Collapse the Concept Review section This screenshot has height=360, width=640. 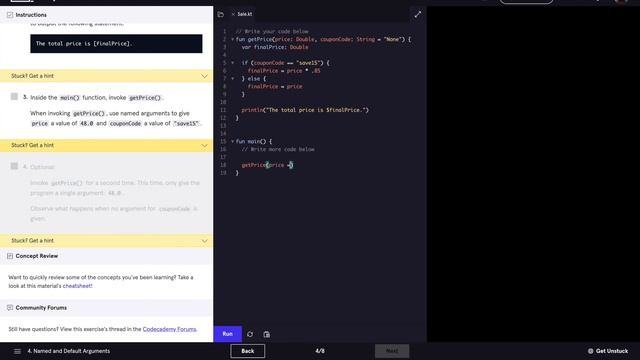10,256
